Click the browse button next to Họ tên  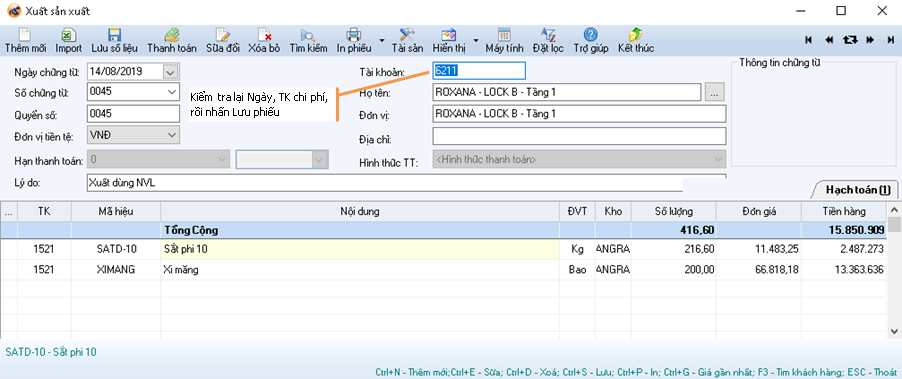[x=714, y=92]
